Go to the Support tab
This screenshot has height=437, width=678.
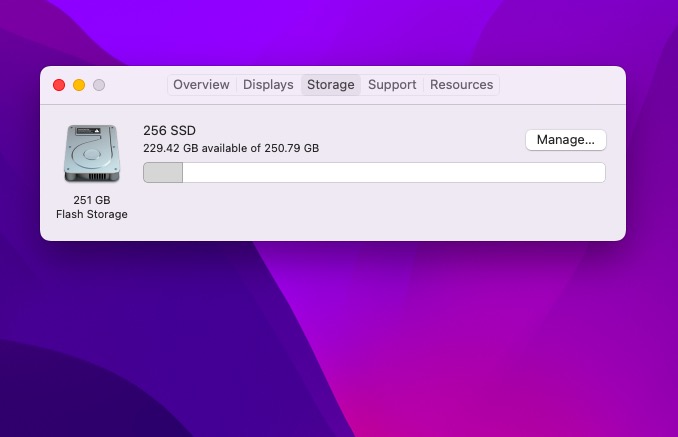click(392, 85)
